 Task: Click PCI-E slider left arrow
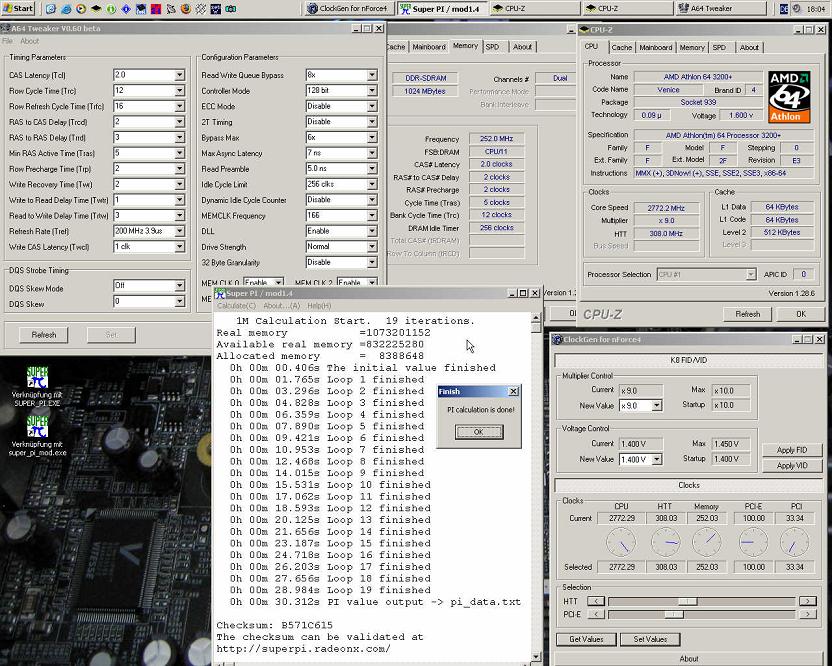595,614
